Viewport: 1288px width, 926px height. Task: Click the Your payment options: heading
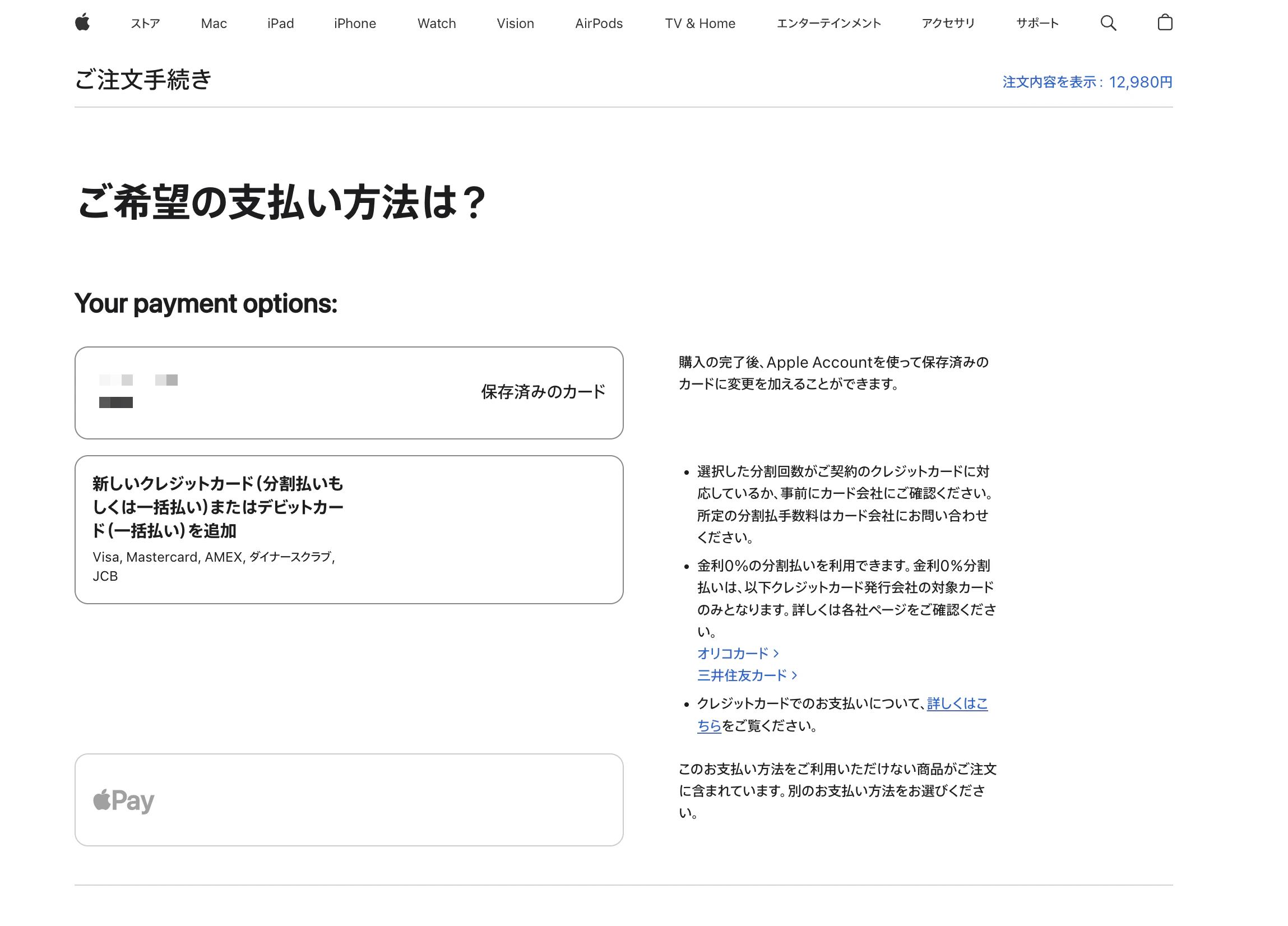[206, 304]
